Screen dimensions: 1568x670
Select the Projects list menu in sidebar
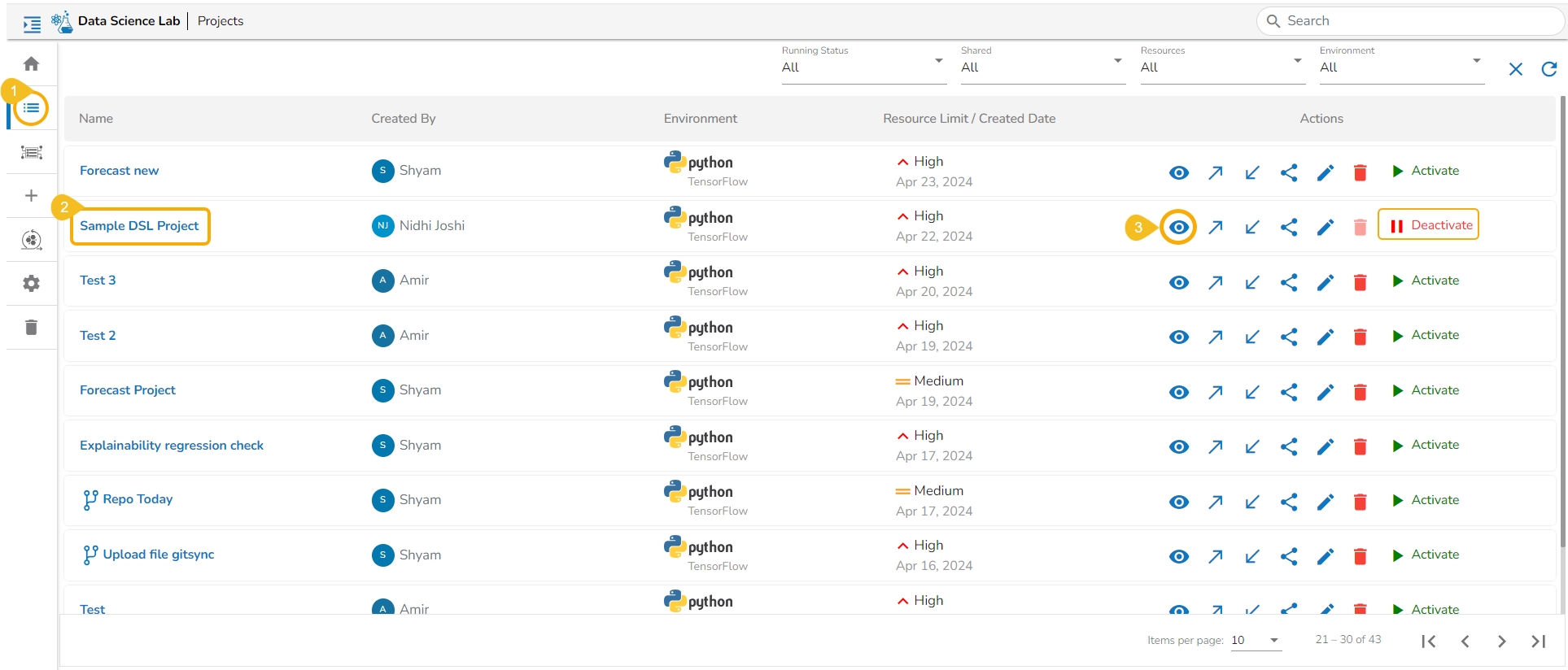point(31,108)
